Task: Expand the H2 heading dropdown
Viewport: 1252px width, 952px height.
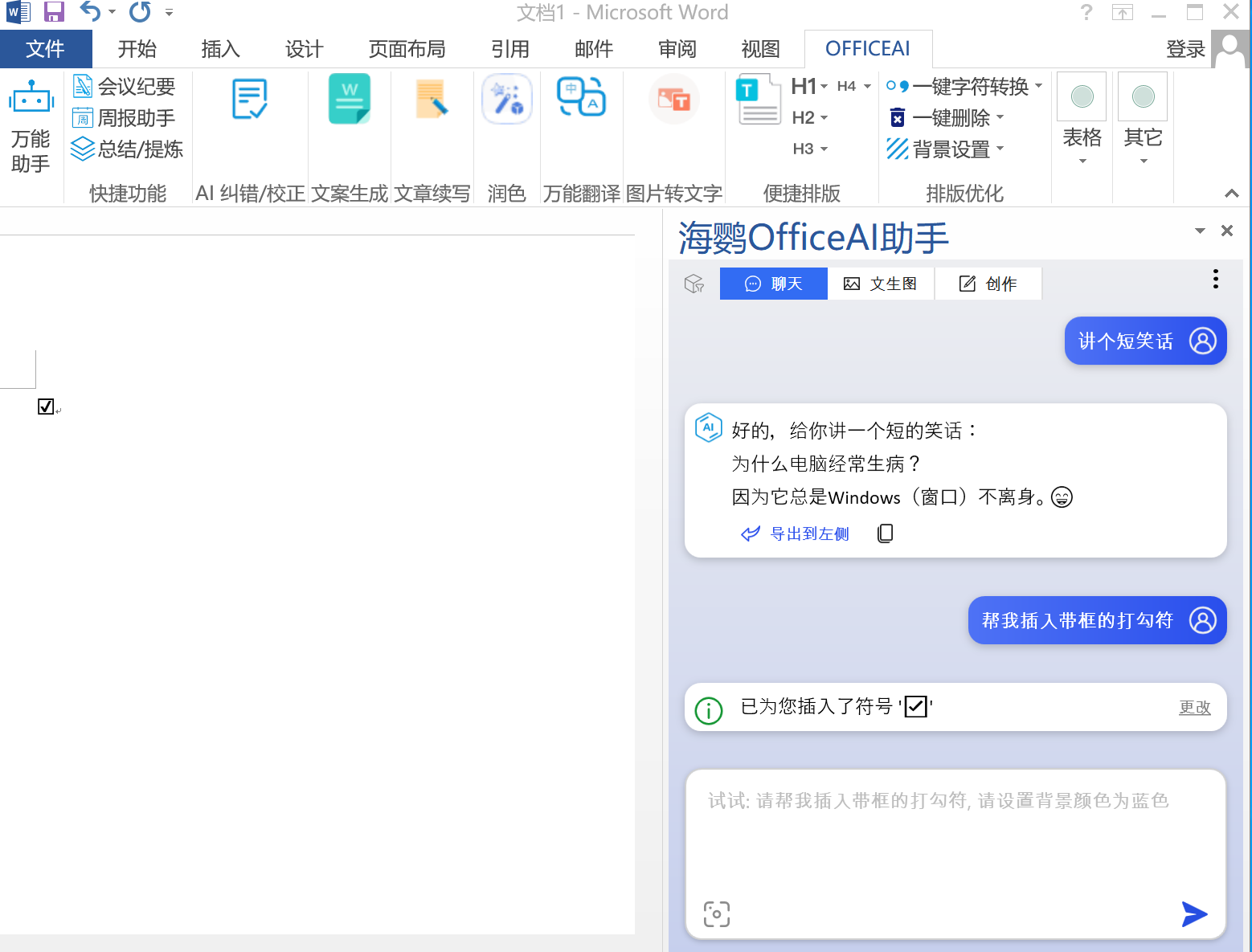Action: click(824, 118)
